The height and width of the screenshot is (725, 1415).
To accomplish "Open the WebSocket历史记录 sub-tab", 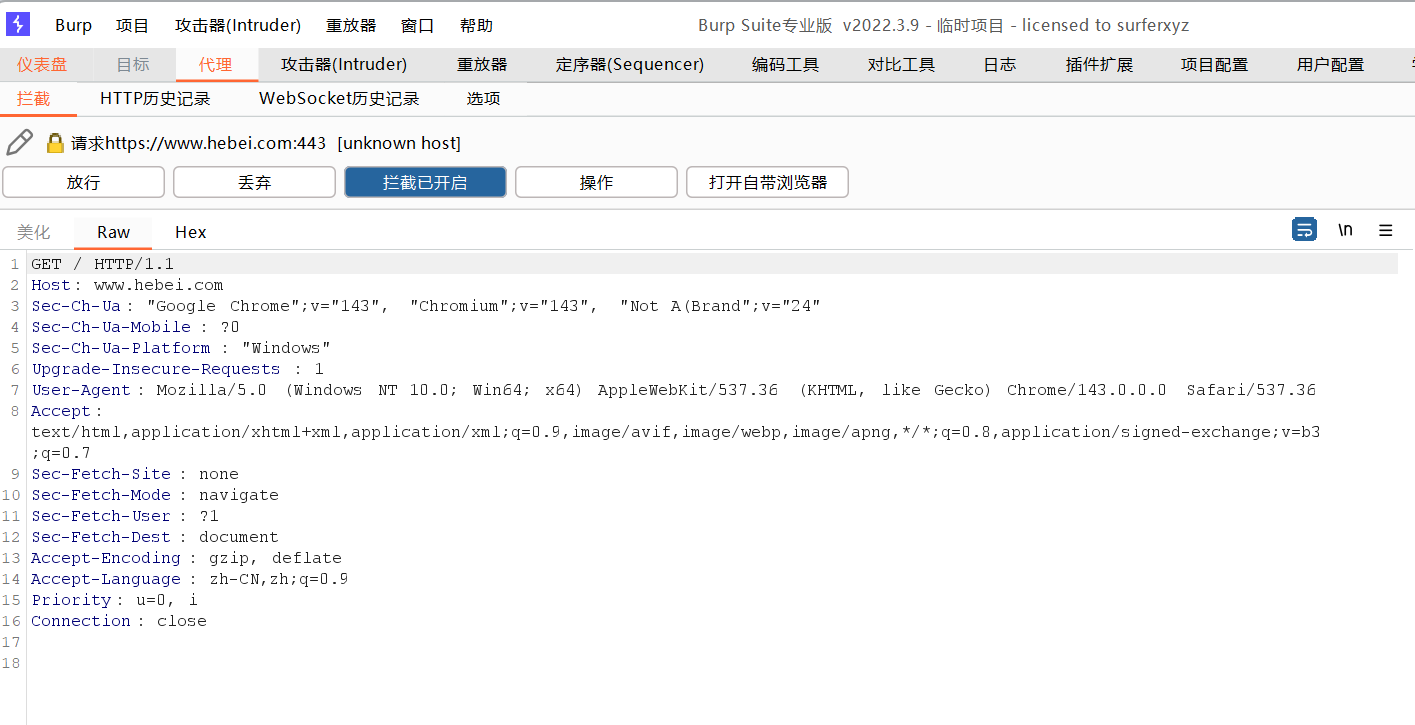I will 339,98.
